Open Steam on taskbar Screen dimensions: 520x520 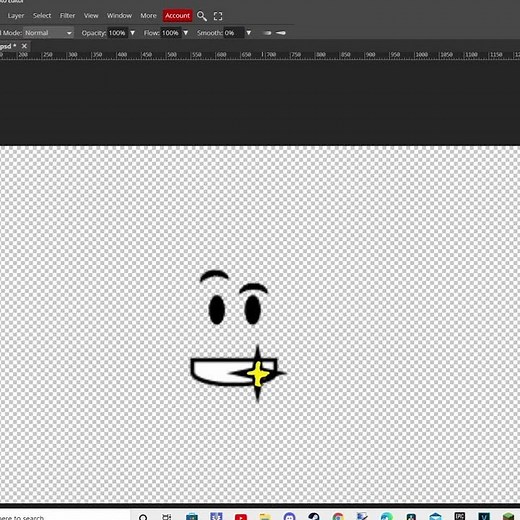pyautogui.click(x=314, y=517)
